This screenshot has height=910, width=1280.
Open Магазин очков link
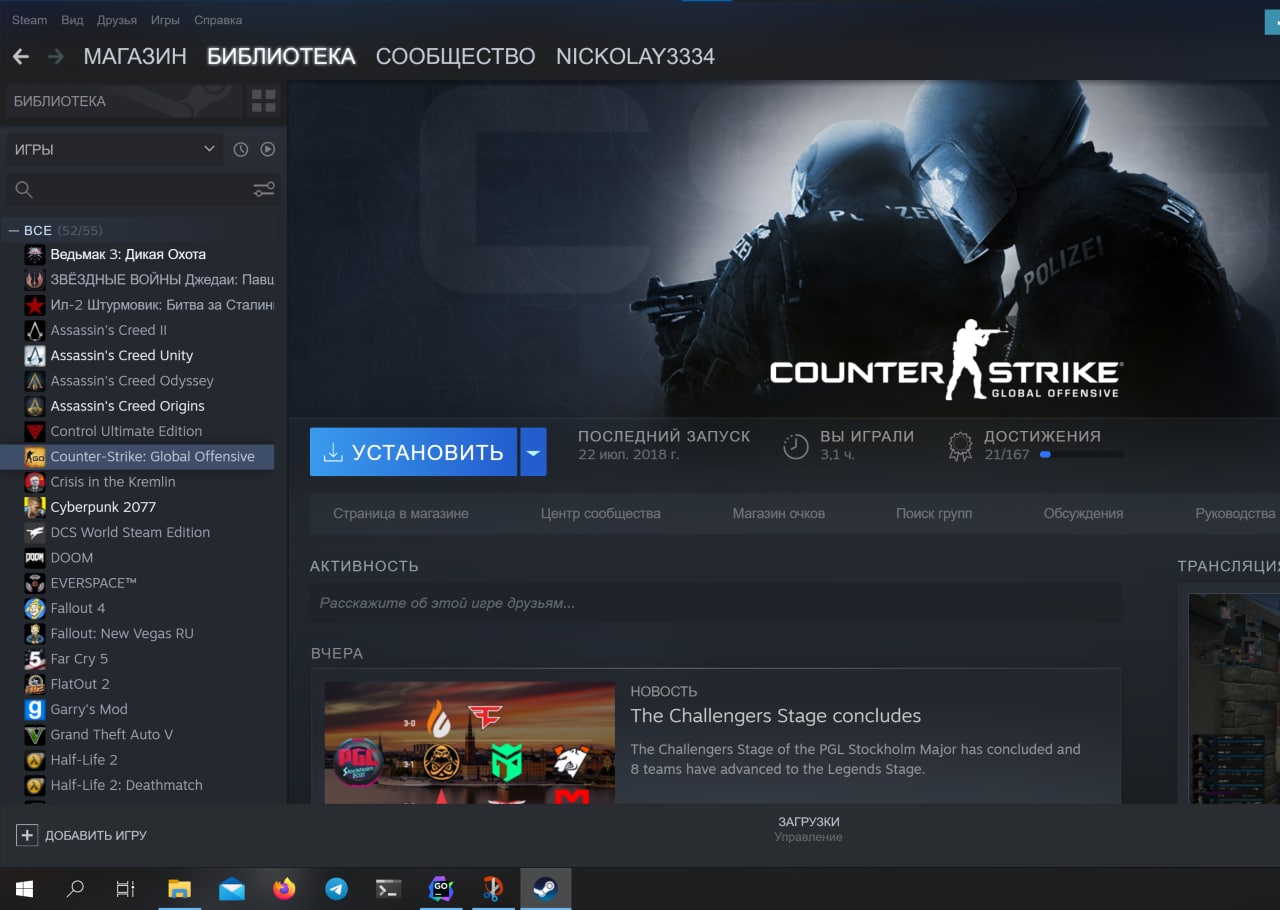tap(778, 513)
